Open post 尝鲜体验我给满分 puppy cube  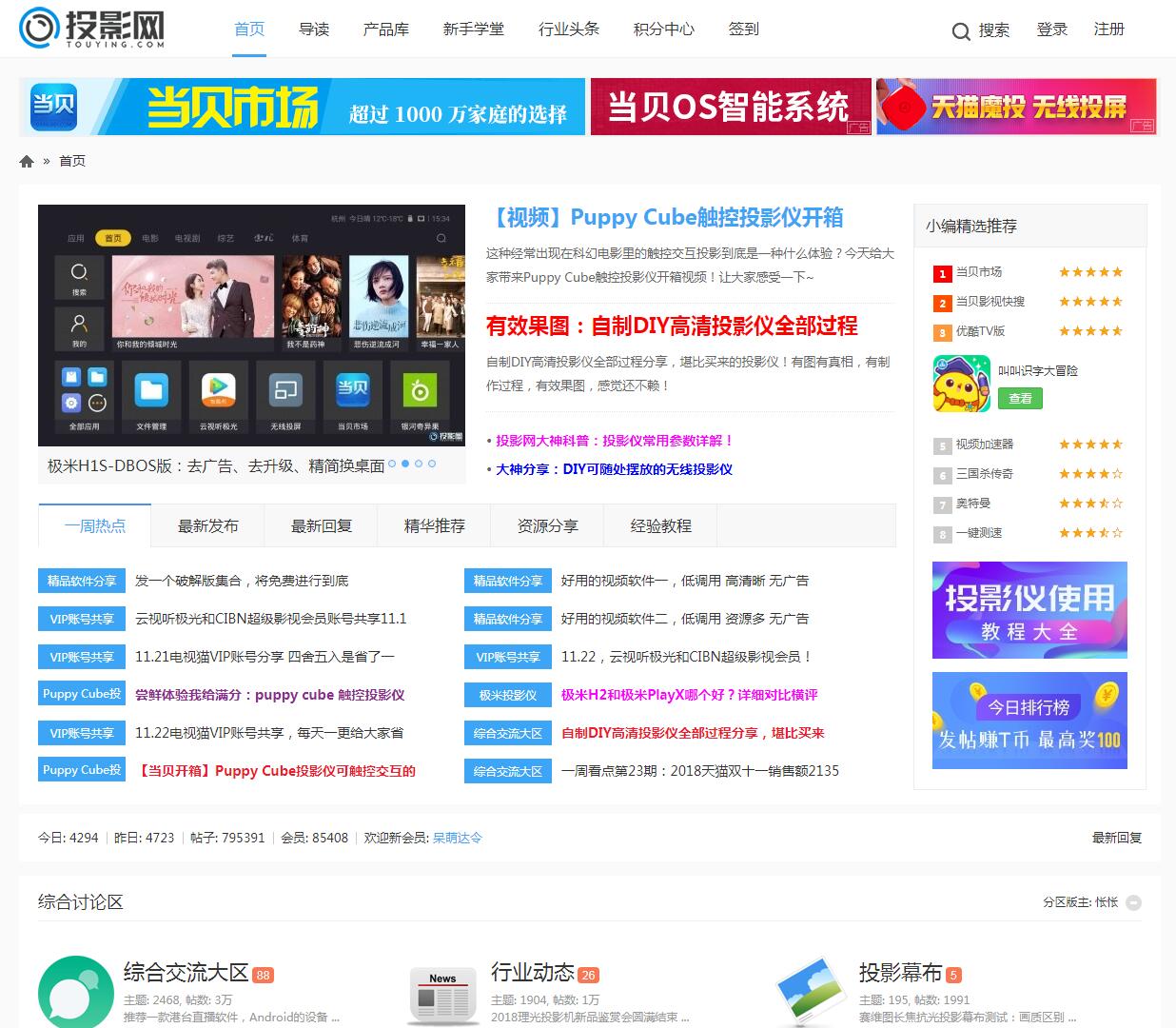[270, 695]
